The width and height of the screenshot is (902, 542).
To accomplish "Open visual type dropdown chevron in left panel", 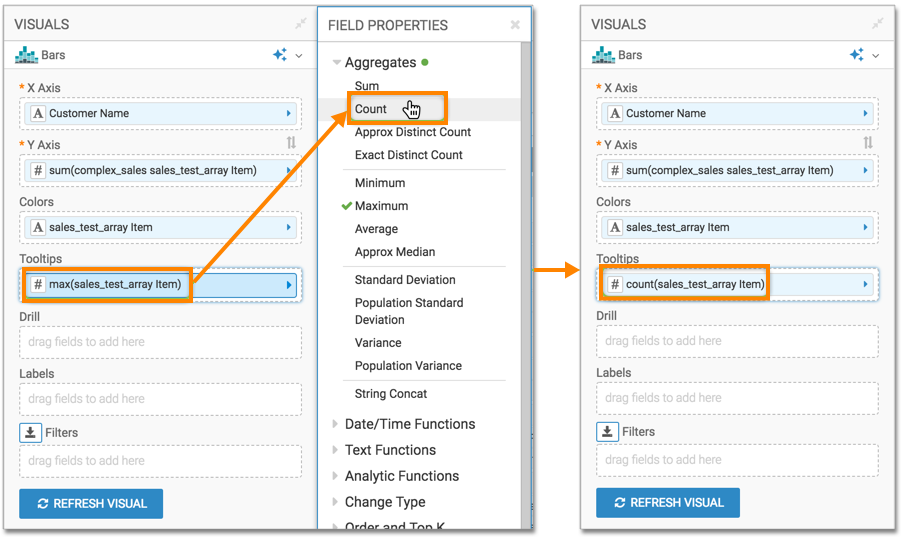I will (298, 56).
